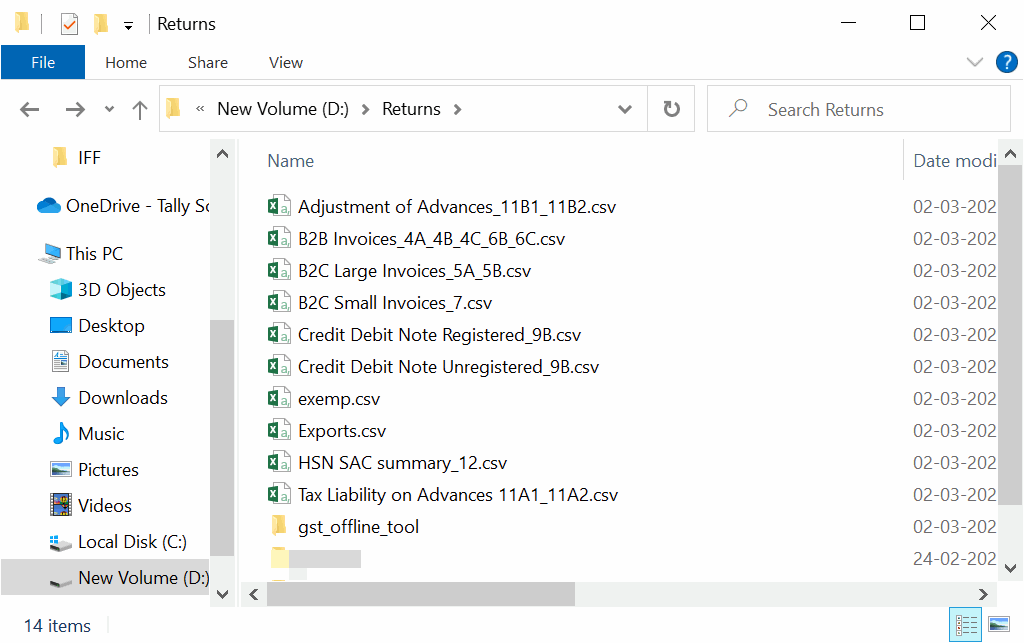The width and height of the screenshot is (1024, 643).
Task: Click the 24-02-202 date modified cell
Action: [954, 559]
